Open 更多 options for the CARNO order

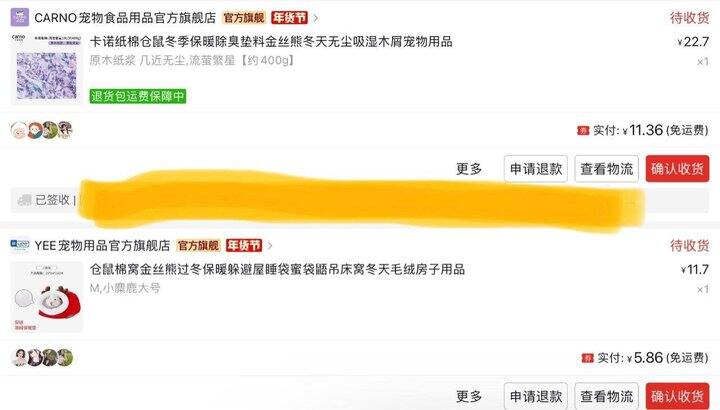click(x=469, y=169)
